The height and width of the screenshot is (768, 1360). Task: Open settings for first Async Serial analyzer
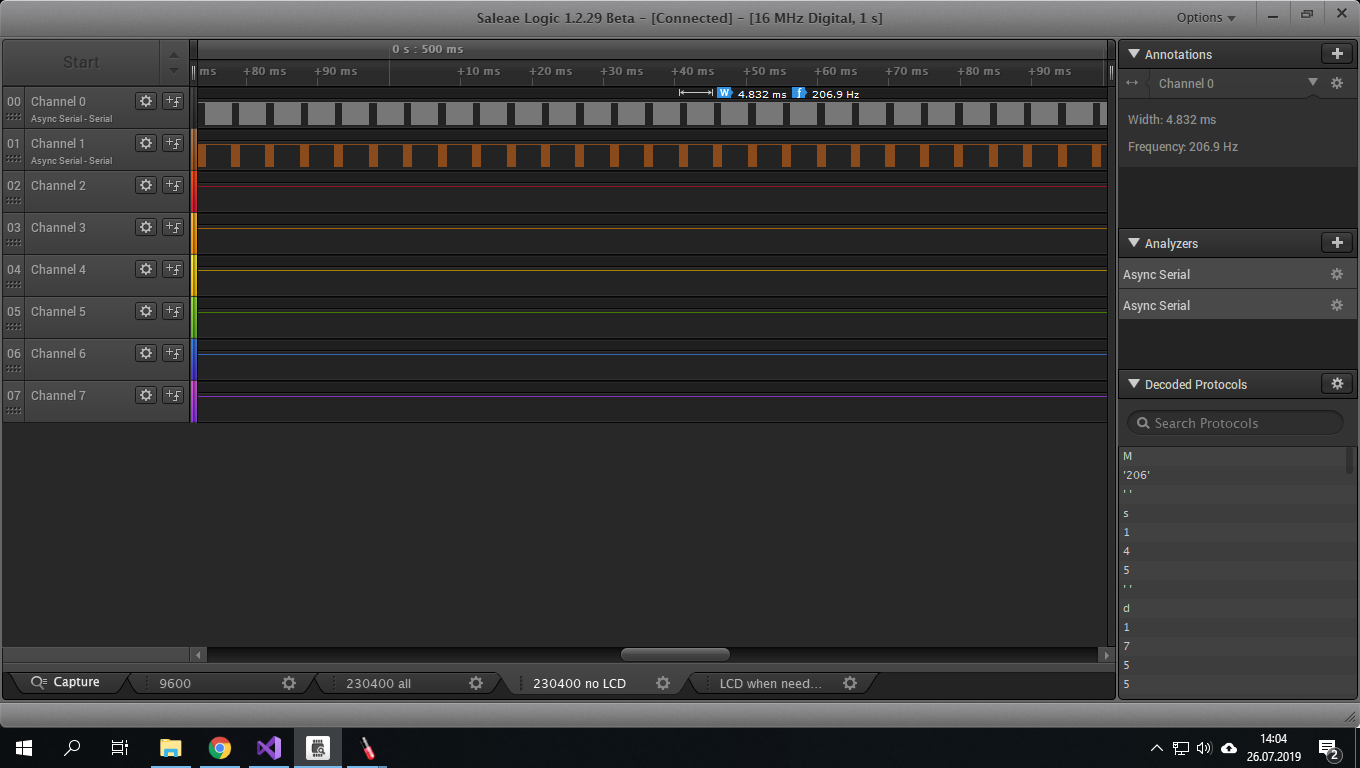coord(1337,274)
